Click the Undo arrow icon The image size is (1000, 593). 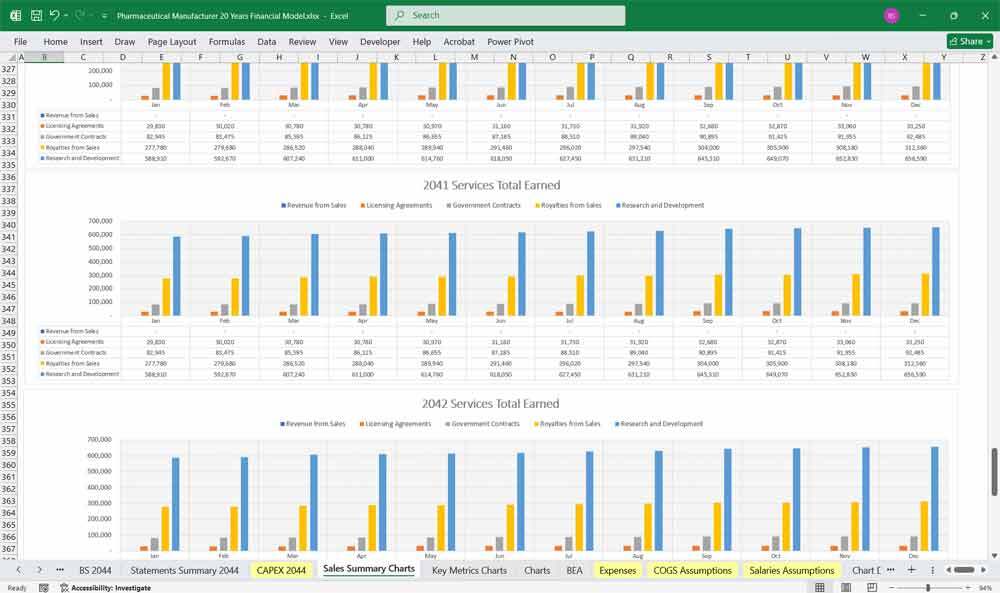(55, 16)
